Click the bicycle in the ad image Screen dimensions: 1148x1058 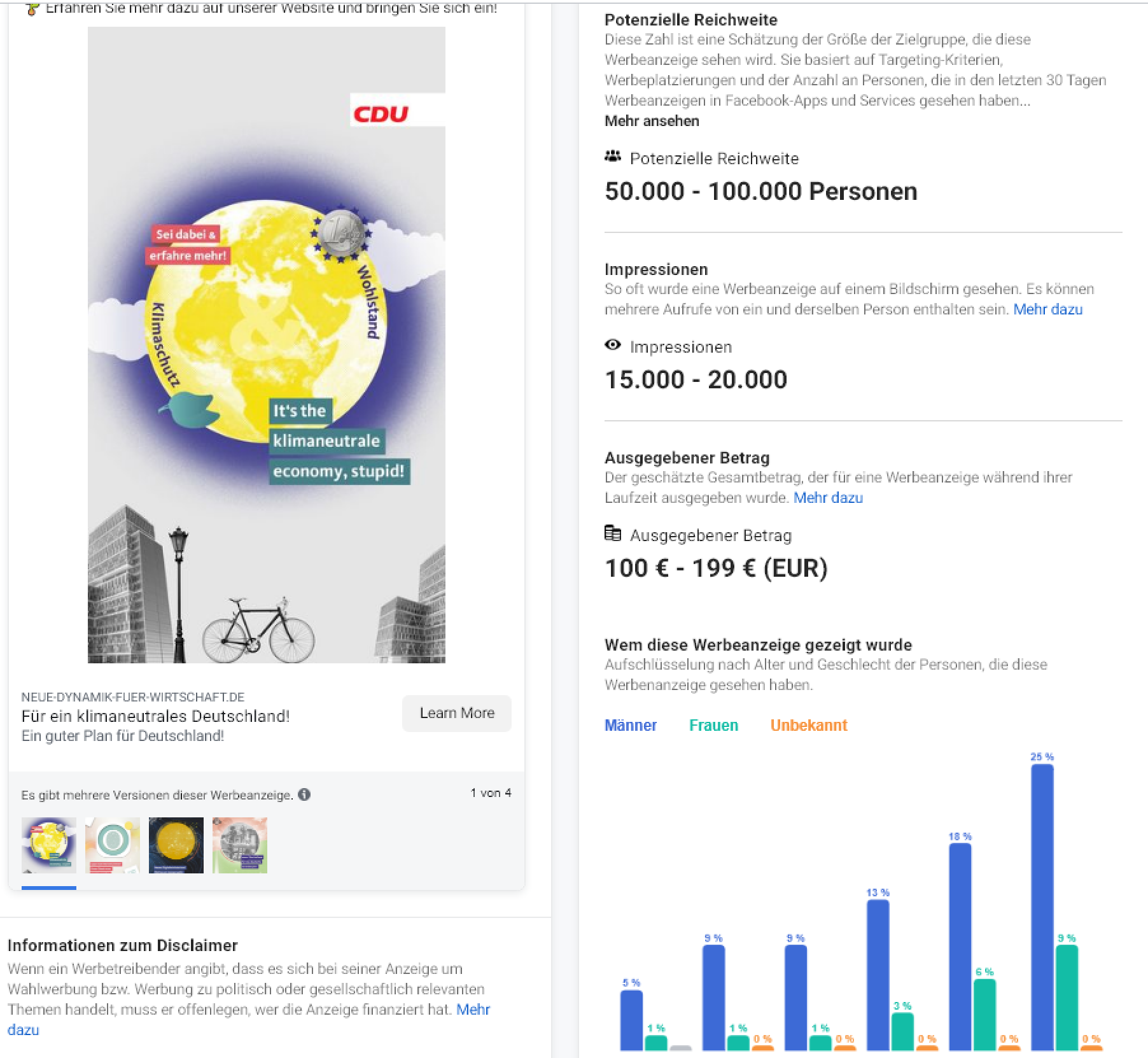[258, 631]
